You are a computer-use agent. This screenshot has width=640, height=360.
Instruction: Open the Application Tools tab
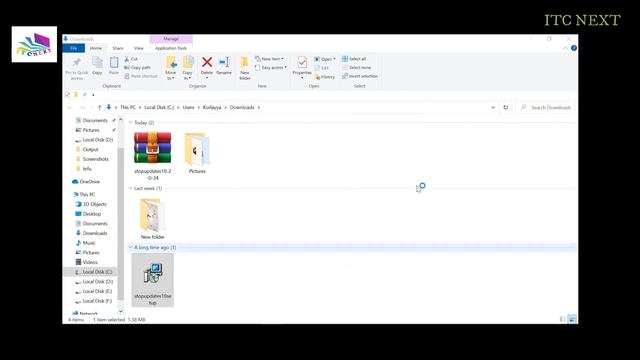pyautogui.click(x=171, y=48)
